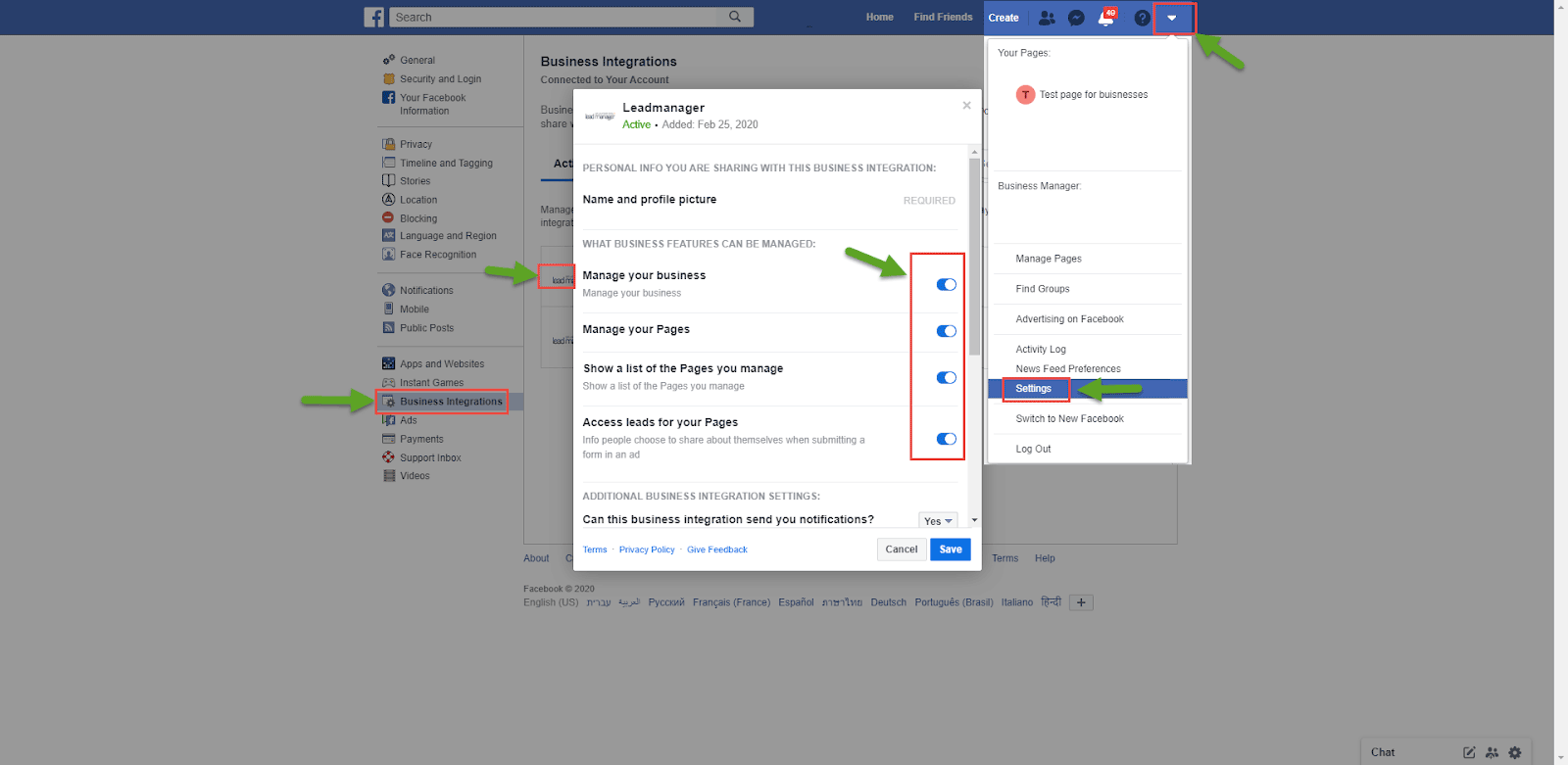Open Privacy Policy link in dialog
This screenshot has height=765, width=1568.
pyautogui.click(x=647, y=550)
